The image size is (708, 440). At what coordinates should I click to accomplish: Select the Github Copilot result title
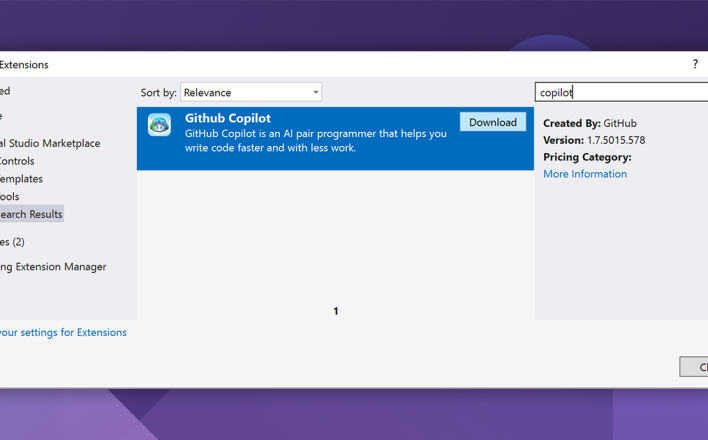pos(228,118)
